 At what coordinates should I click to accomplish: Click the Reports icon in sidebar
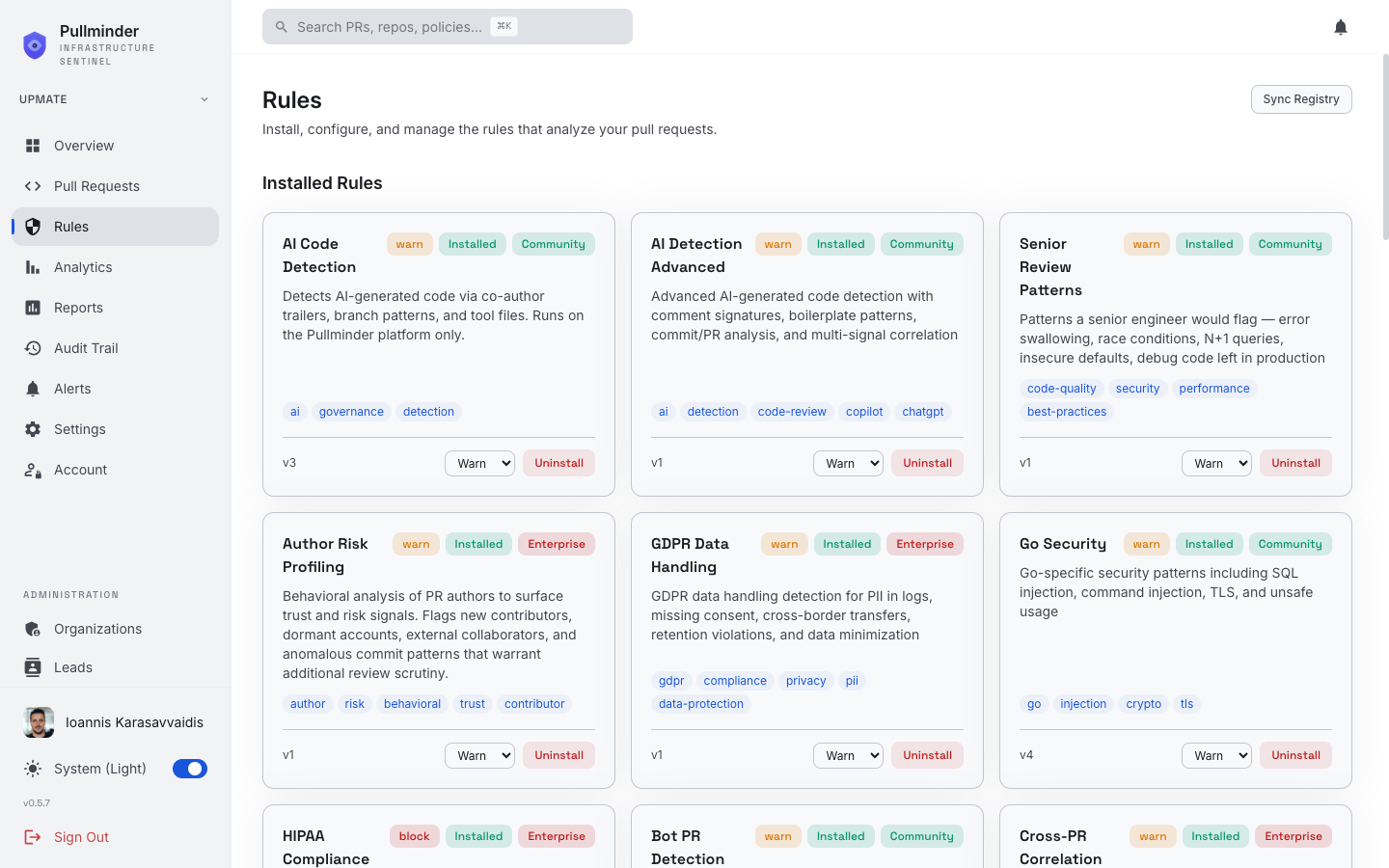click(x=33, y=308)
